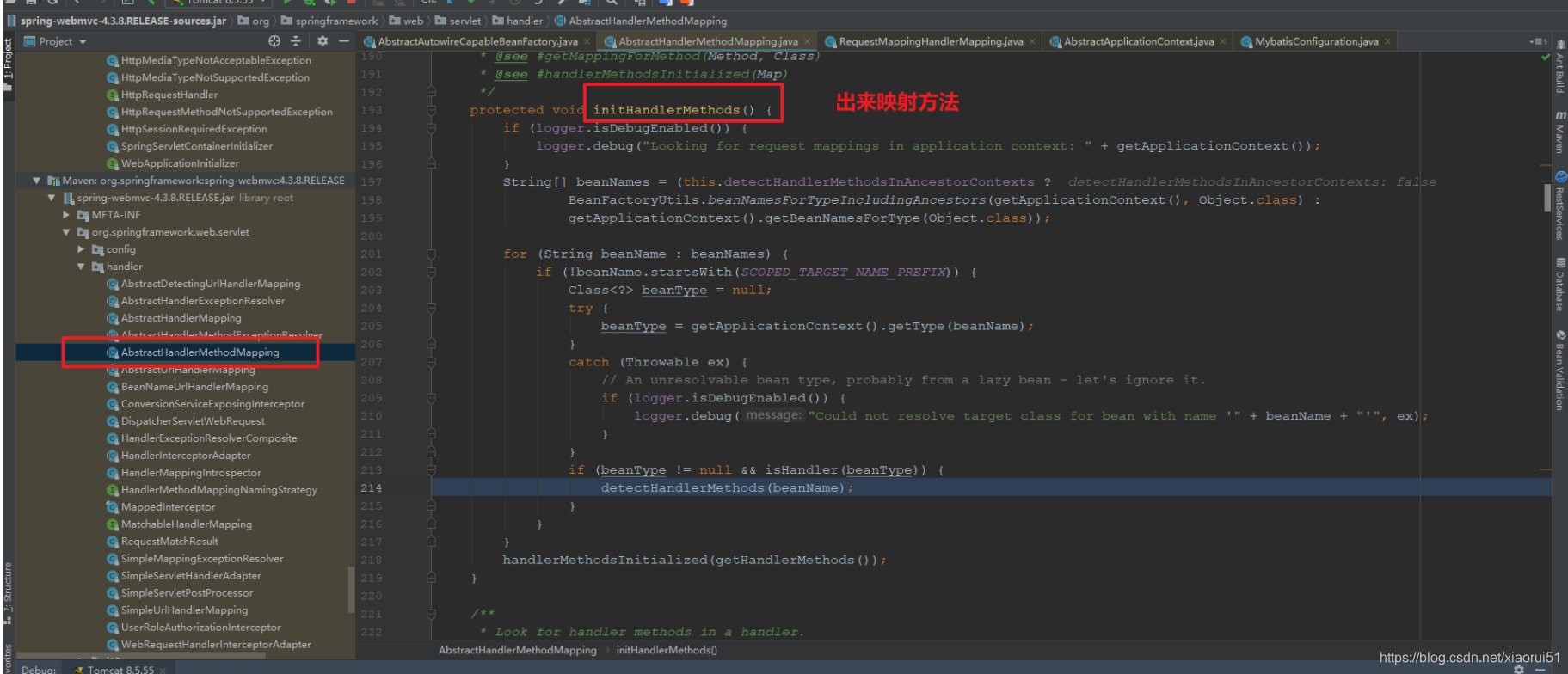Viewport: 1568px width, 674px height.
Task: Fold the for loop at line 201
Action: point(431,254)
